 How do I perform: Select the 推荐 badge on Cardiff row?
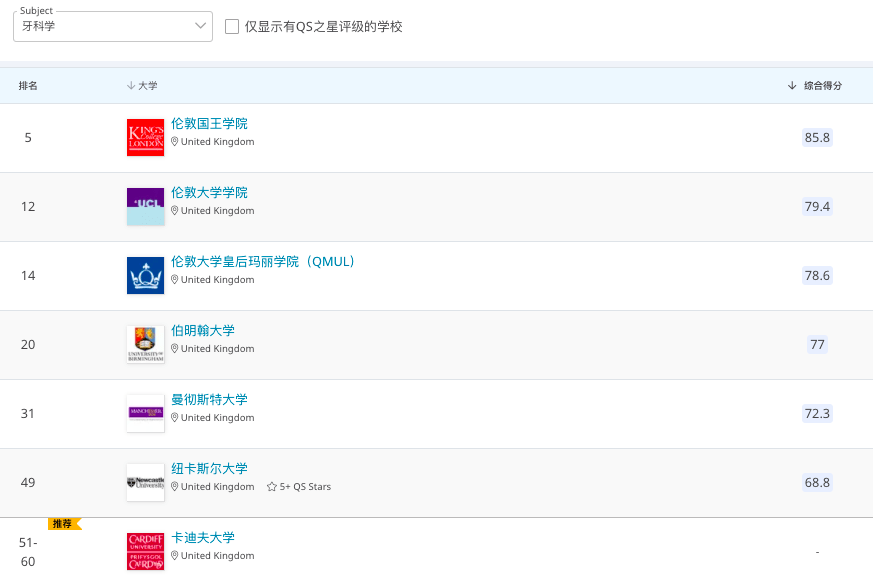(63, 524)
